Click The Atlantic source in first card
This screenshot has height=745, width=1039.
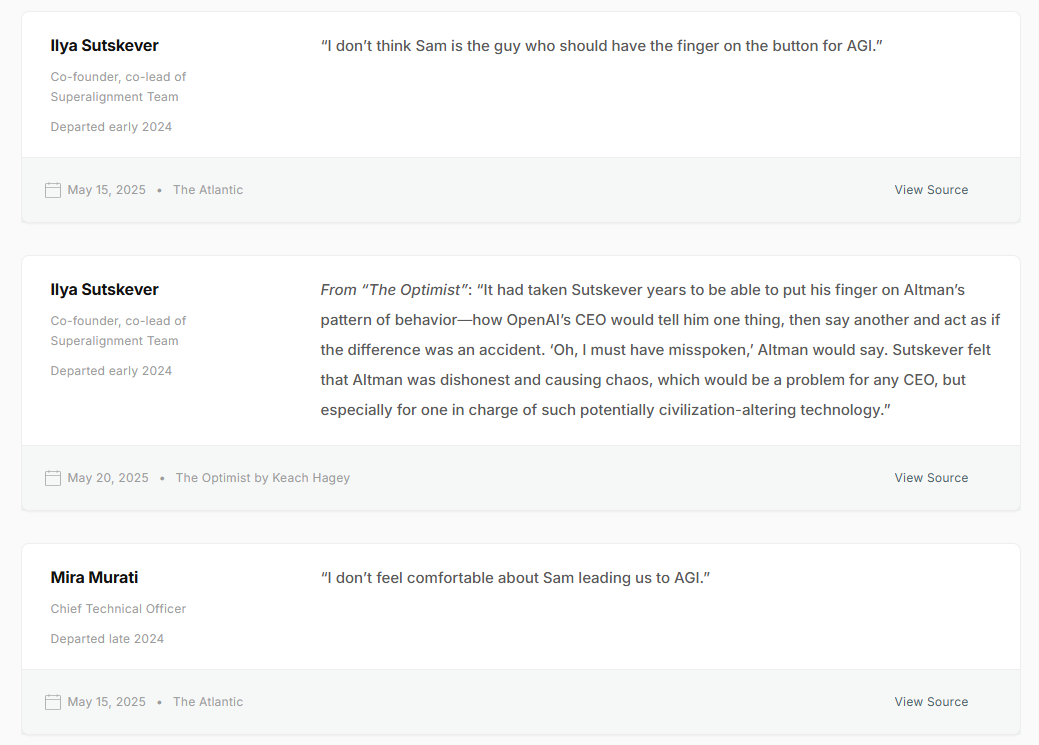coord(208,190)
